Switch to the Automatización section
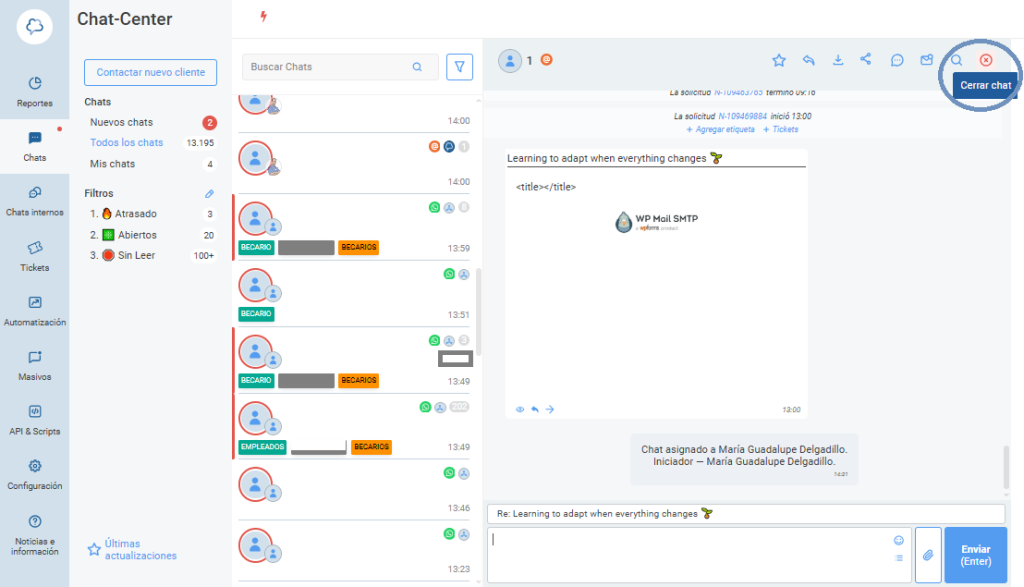 [x=34, y=310]
